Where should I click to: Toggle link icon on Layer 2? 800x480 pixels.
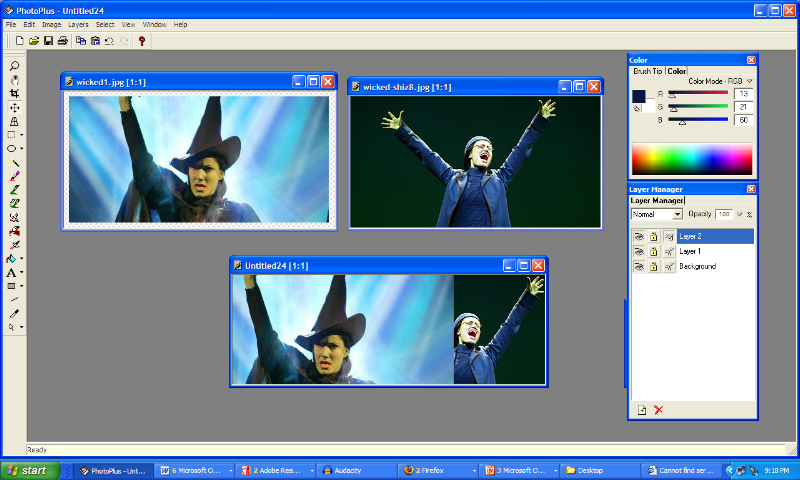pos(669,236)
